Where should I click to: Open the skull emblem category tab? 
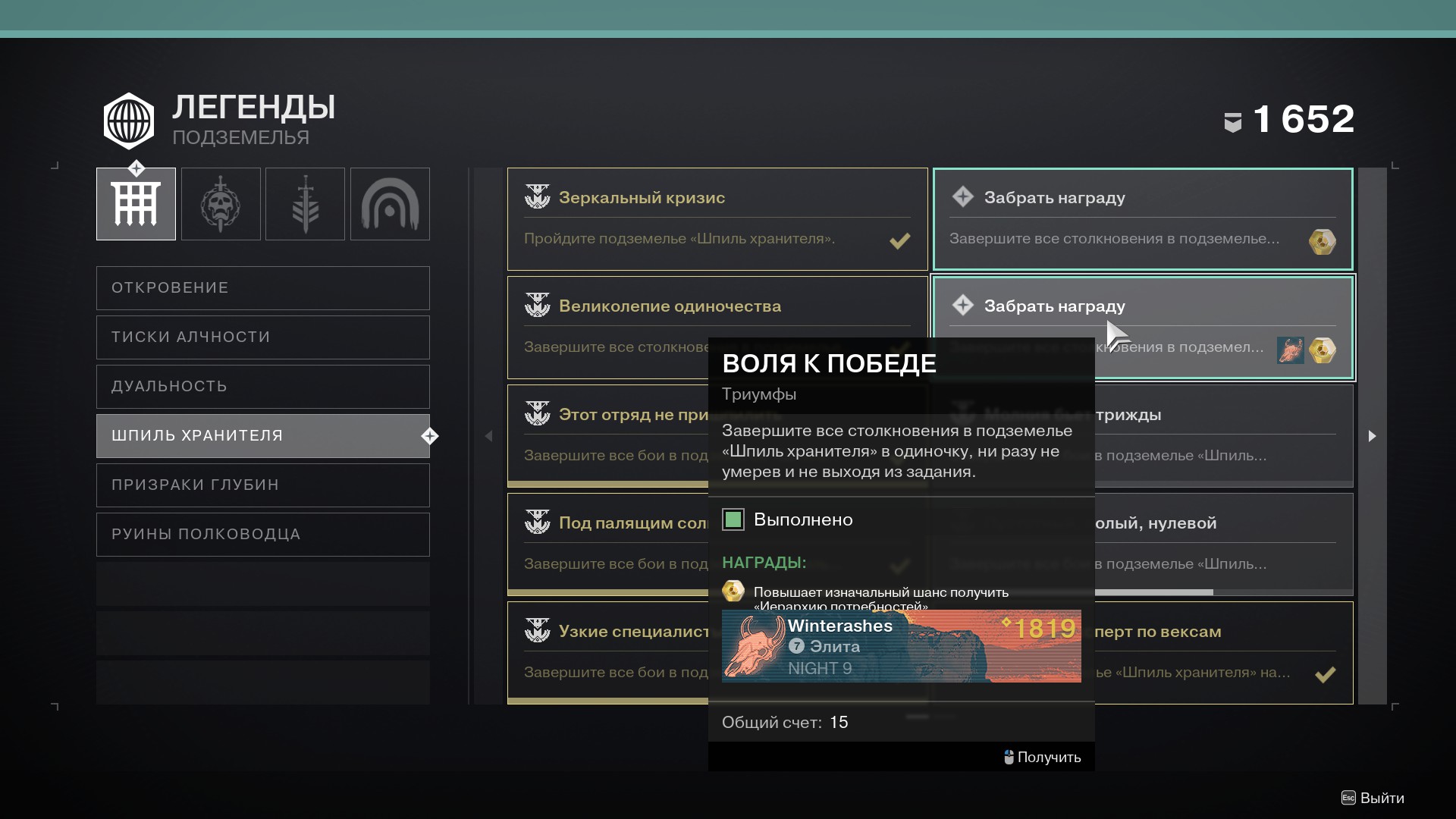[221, 204]
